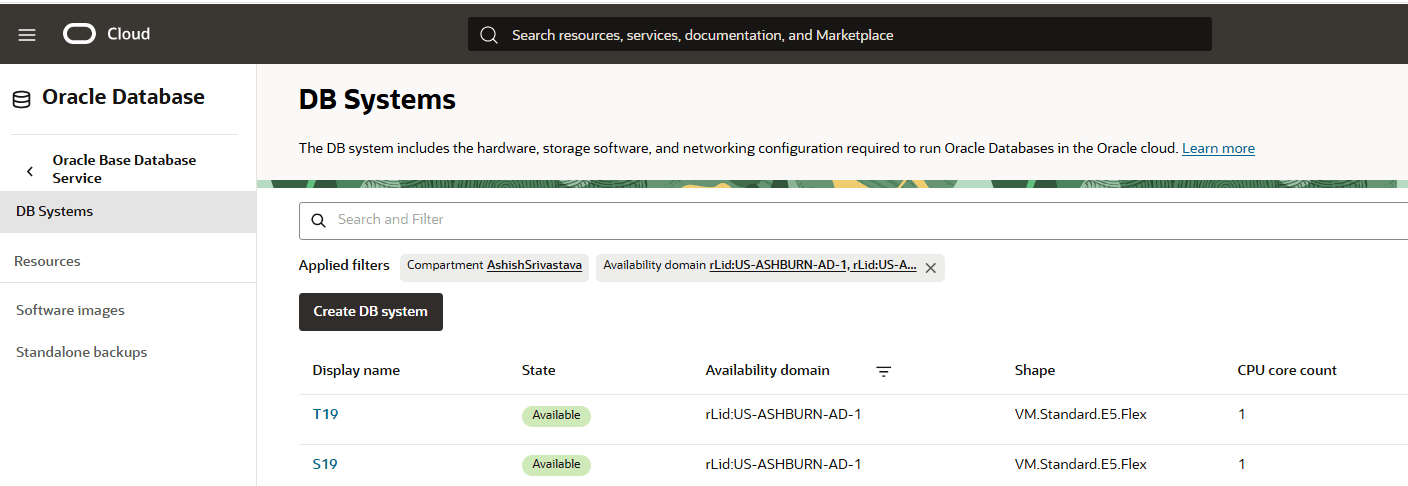Click the search icon in filter box
The image size is (1408, 486).
[319, 221]
